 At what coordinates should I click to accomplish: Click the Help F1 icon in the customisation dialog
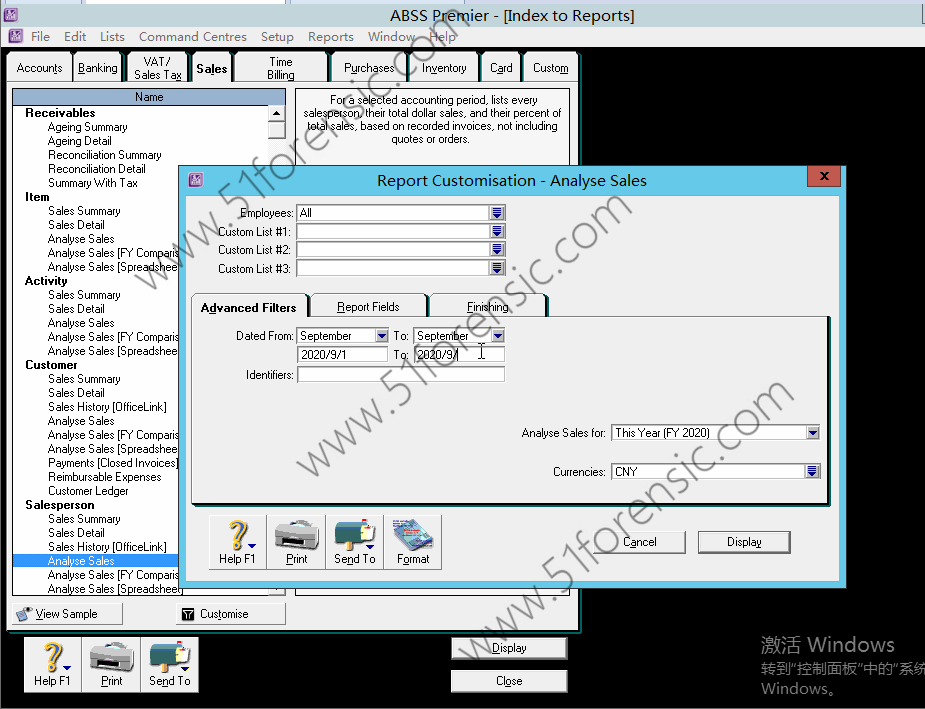(237, 541)
